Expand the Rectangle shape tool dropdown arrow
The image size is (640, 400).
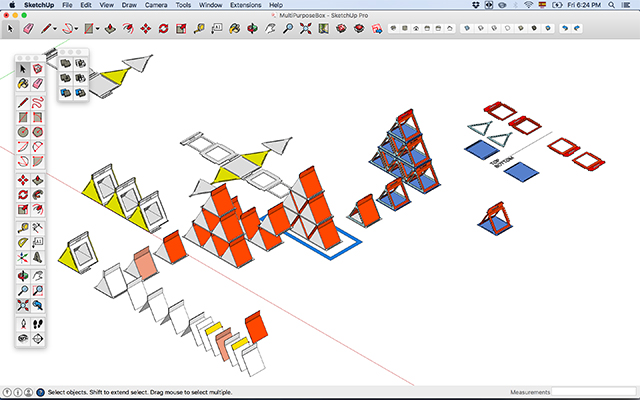(x=98, y=29)
